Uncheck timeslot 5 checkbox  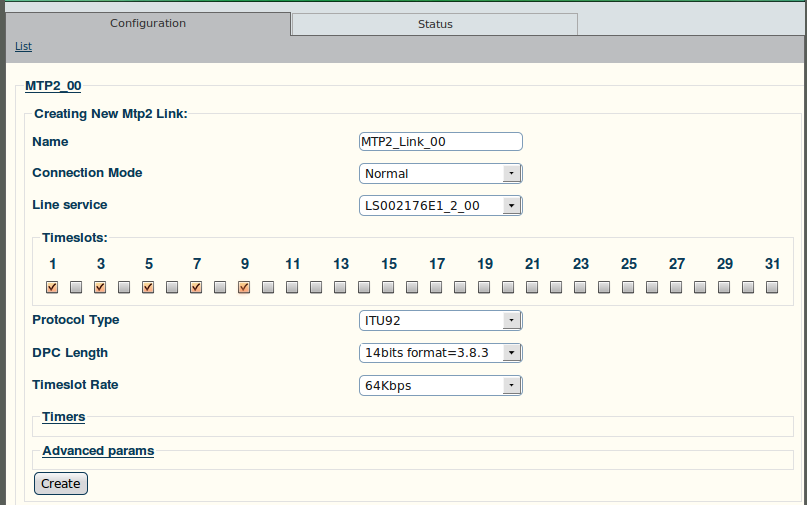point(148,287)
